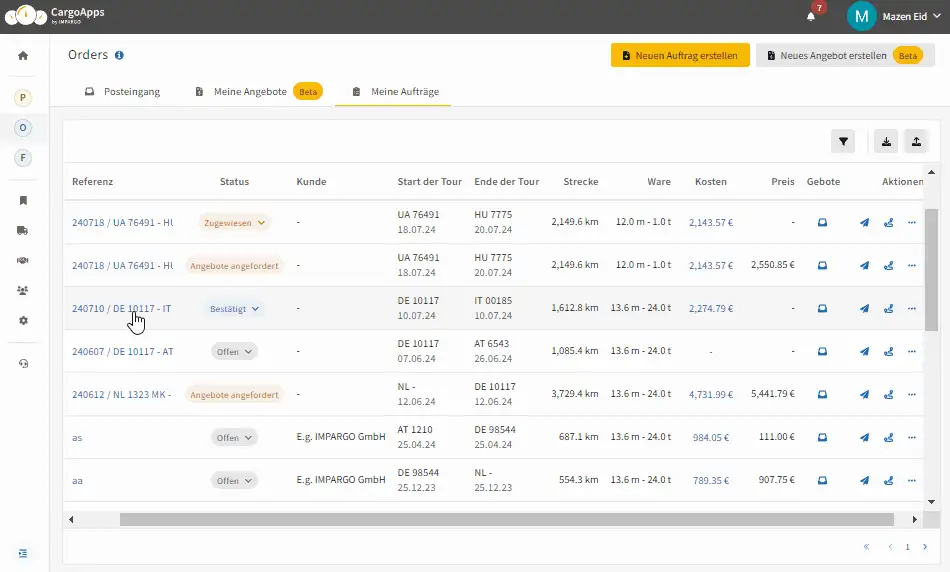Open the P module in the sidebar
This screenshot has width=950, height=572.
point(23,98)
